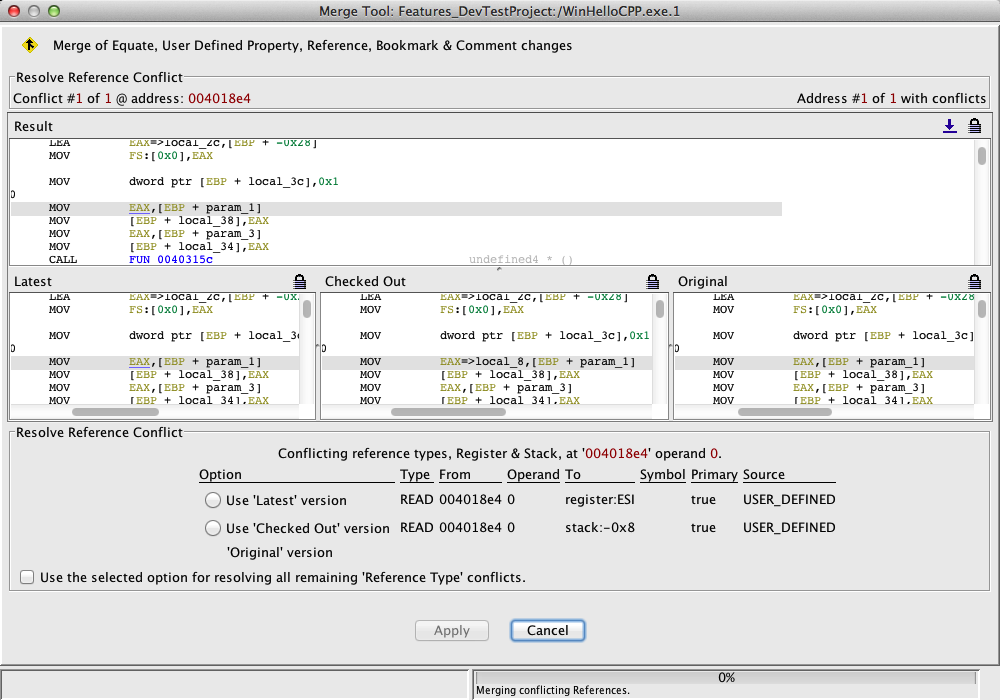Toggle the lock icon on Checked Out panel
The height and width of the screenshot is (700, 1000).
[653, 281]
